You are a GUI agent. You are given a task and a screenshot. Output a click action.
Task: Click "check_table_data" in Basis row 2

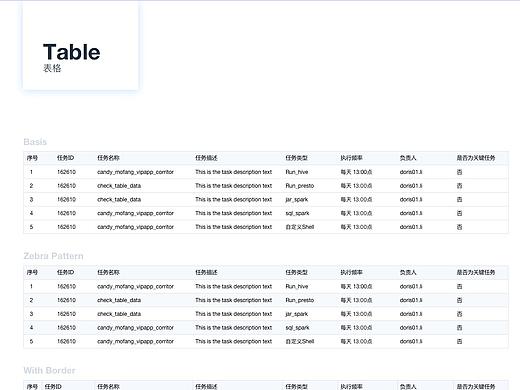tap(119, 186)
